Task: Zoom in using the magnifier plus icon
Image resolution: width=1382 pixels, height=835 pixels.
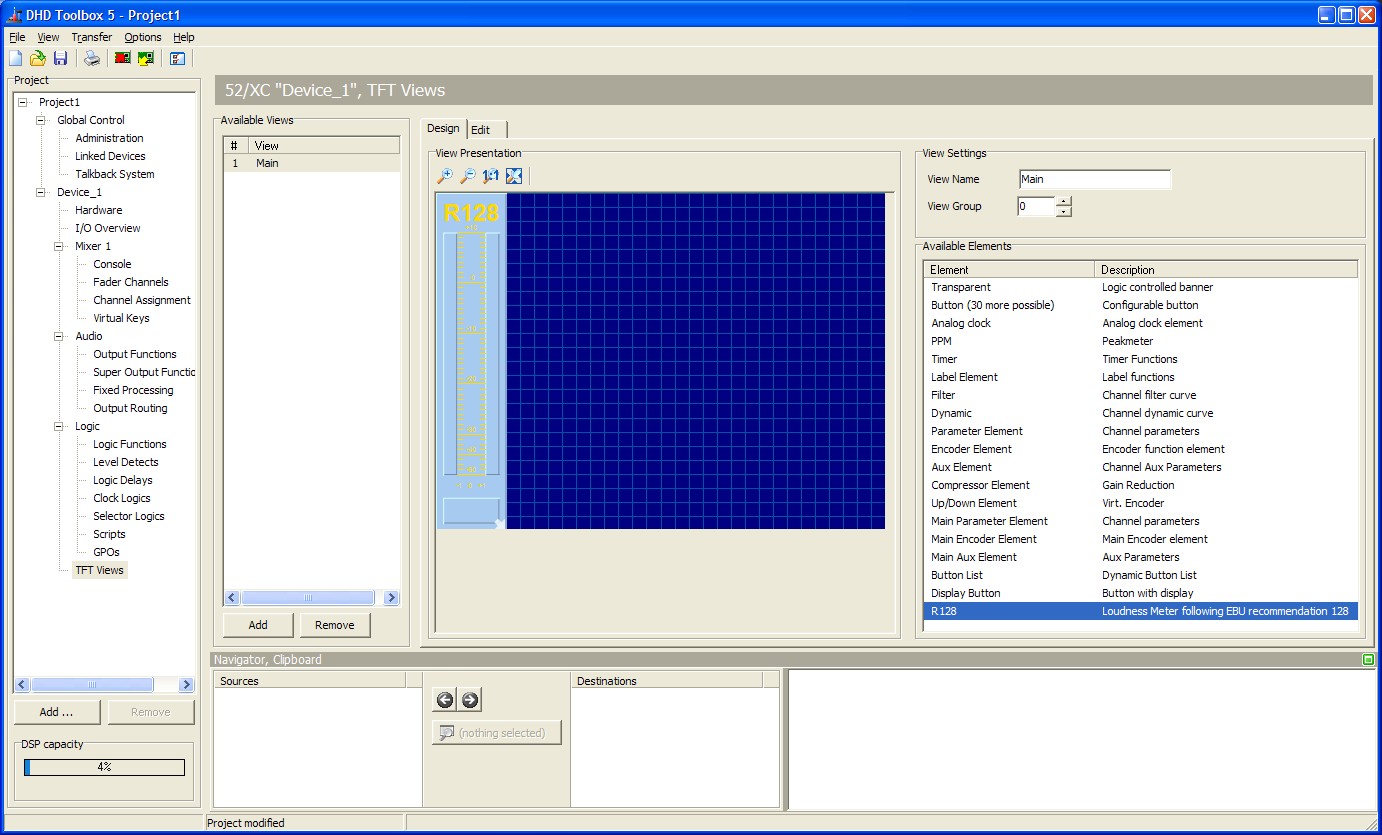Action: (x=445, y=175)
